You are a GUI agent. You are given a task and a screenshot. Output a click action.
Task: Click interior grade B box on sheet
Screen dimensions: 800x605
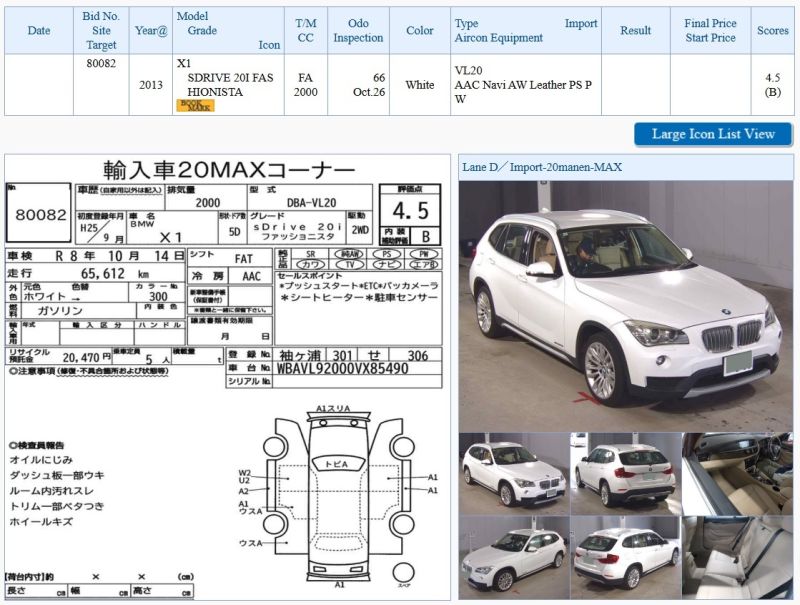[426, 236]
